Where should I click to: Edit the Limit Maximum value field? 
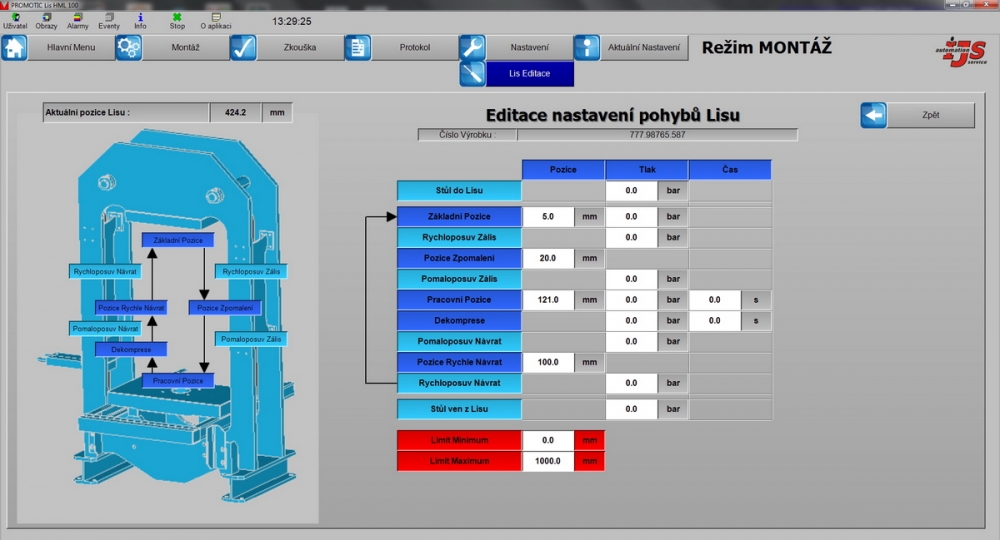548,462
